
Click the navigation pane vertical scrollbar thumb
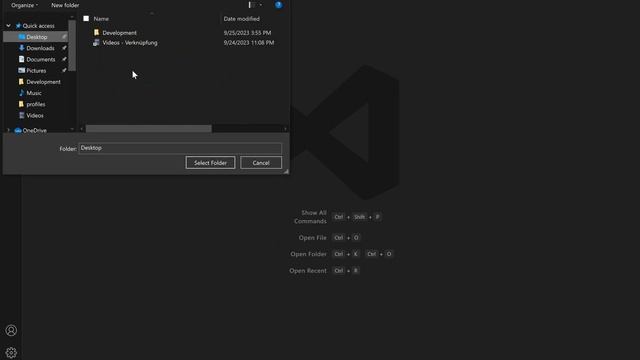coord(72,45)
